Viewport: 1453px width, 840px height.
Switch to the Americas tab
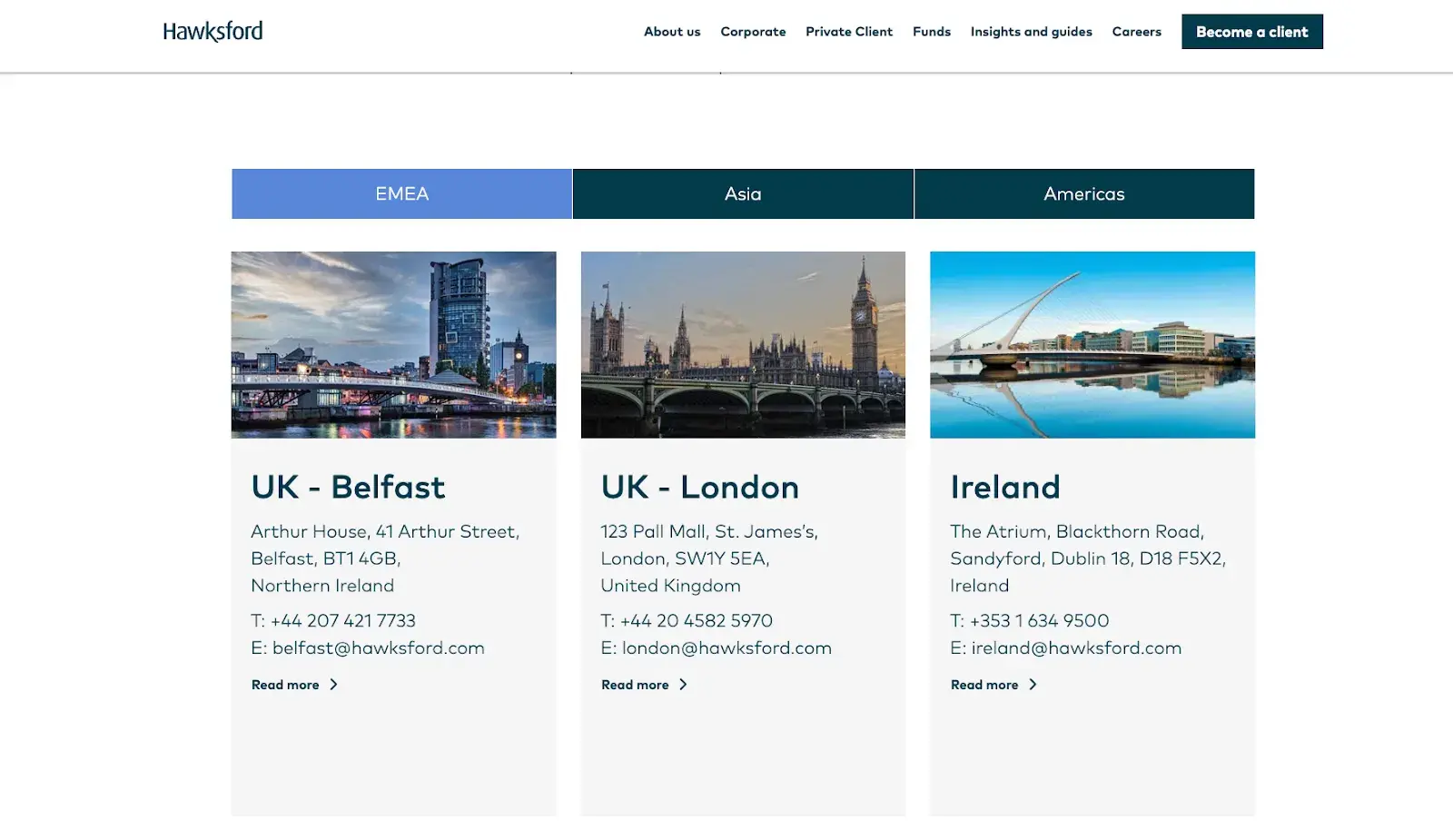point(1083,193)
